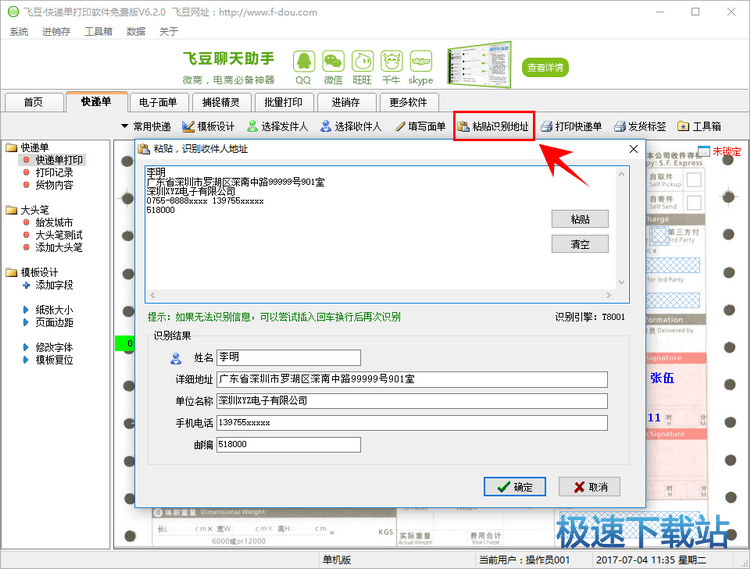Open 模板设计 toolbar item

[x=209, y=127]
